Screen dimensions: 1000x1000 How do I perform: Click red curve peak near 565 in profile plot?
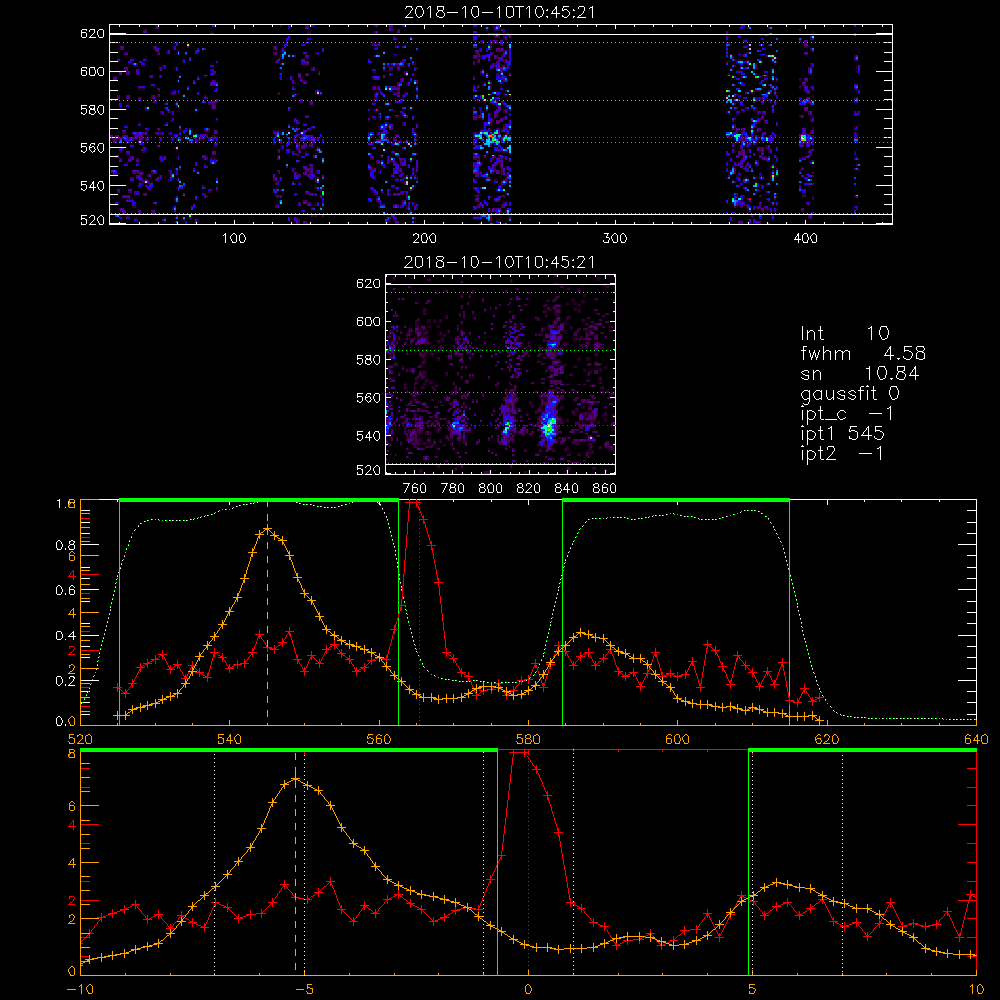[x=415, y=503]
